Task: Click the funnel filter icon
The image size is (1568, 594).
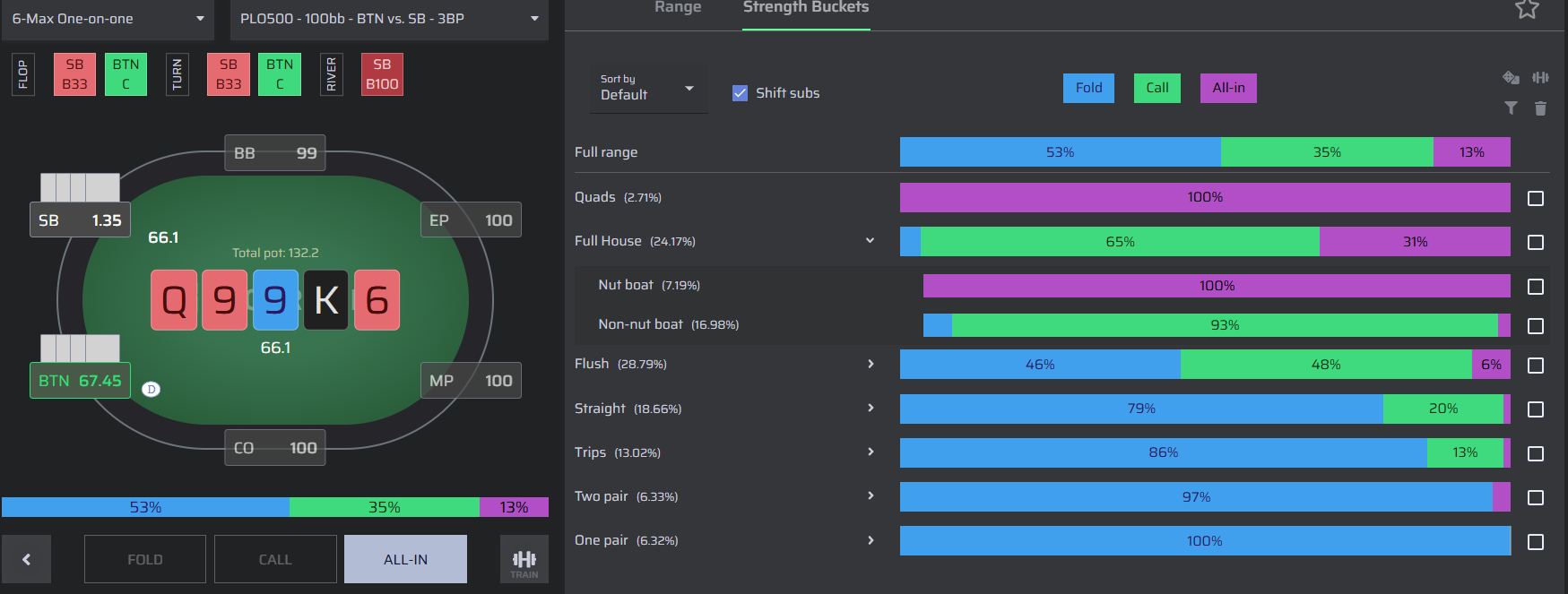Action: point(1511,108)
